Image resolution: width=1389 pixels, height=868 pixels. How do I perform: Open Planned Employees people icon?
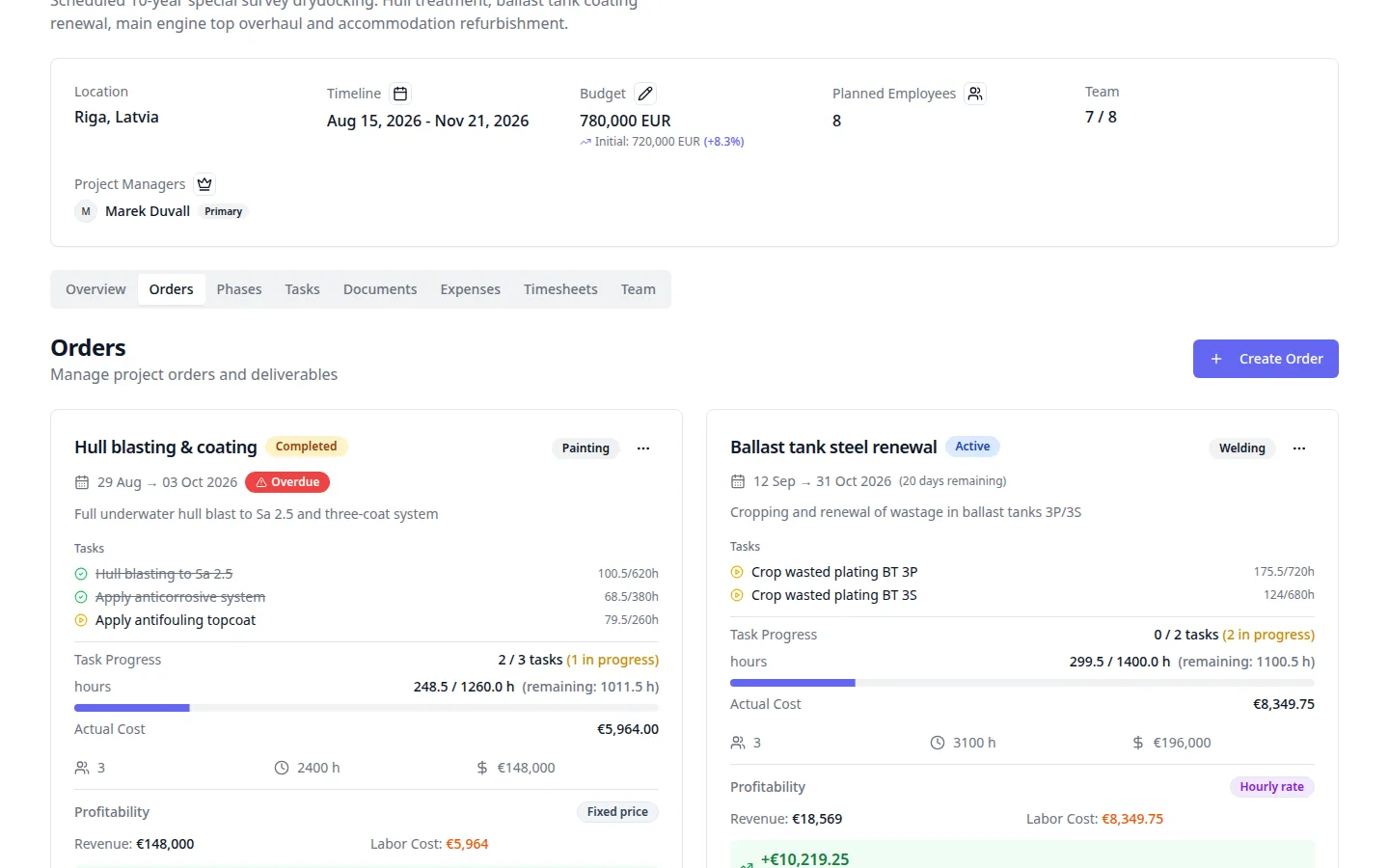click(975, 94)
